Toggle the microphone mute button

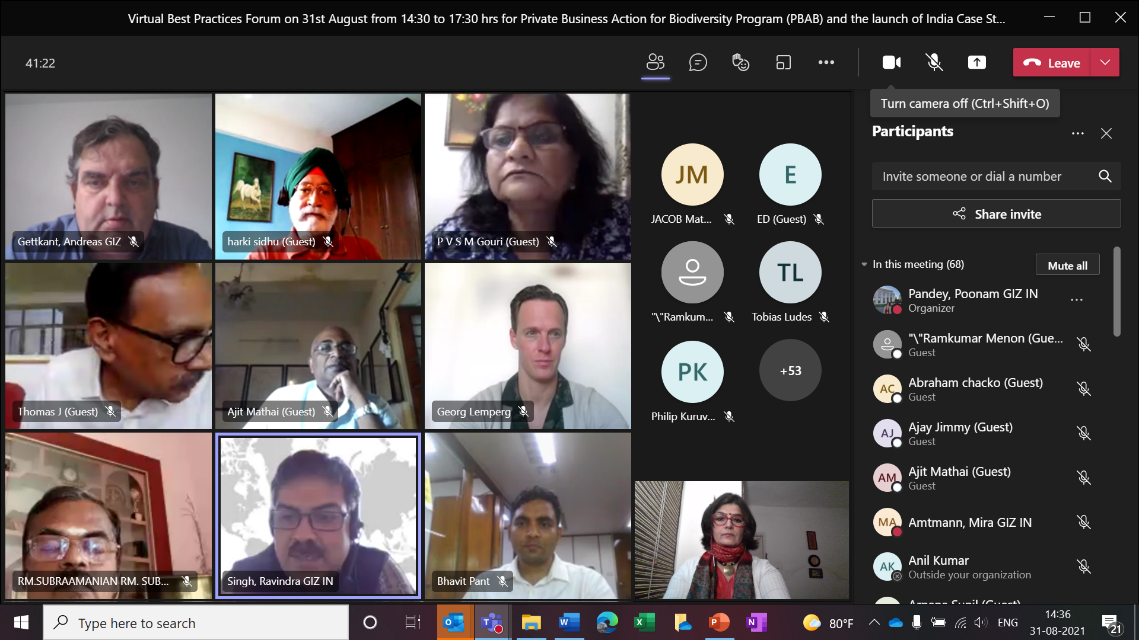pyautogui.click(x=934, y=63)
